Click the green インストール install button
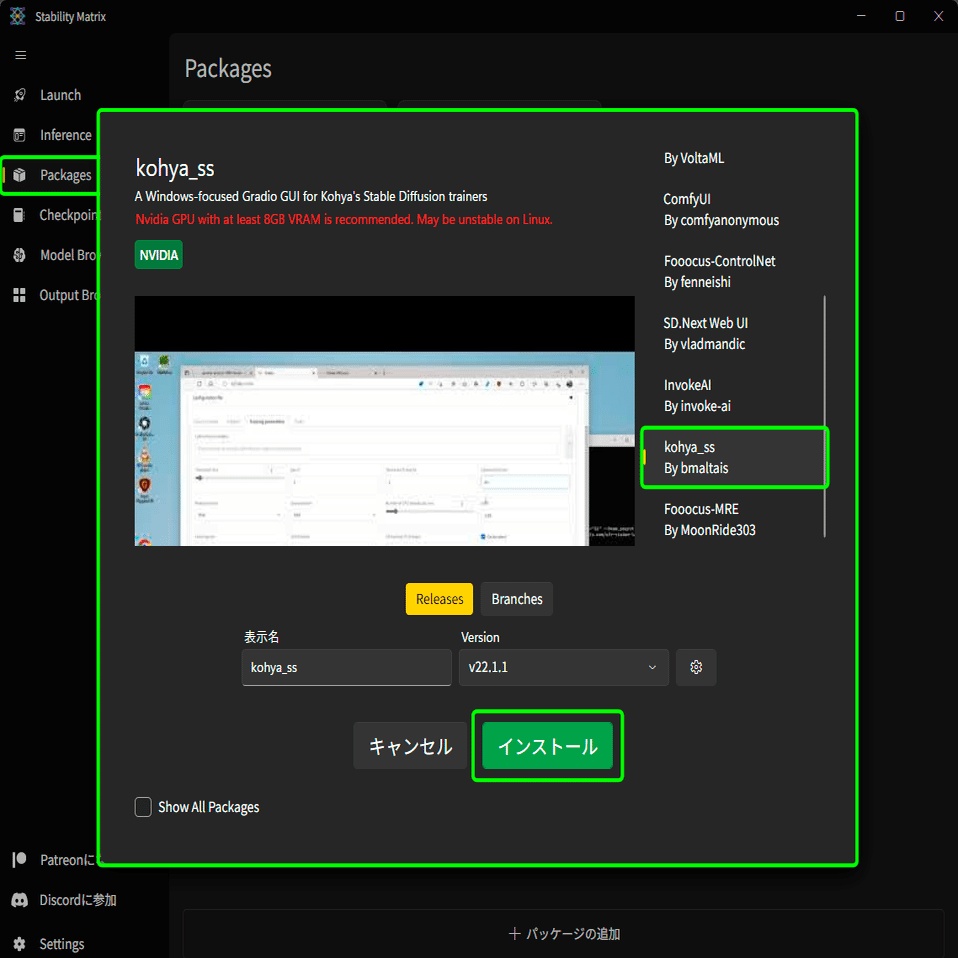The image size is (958, 958). point(547,745)
